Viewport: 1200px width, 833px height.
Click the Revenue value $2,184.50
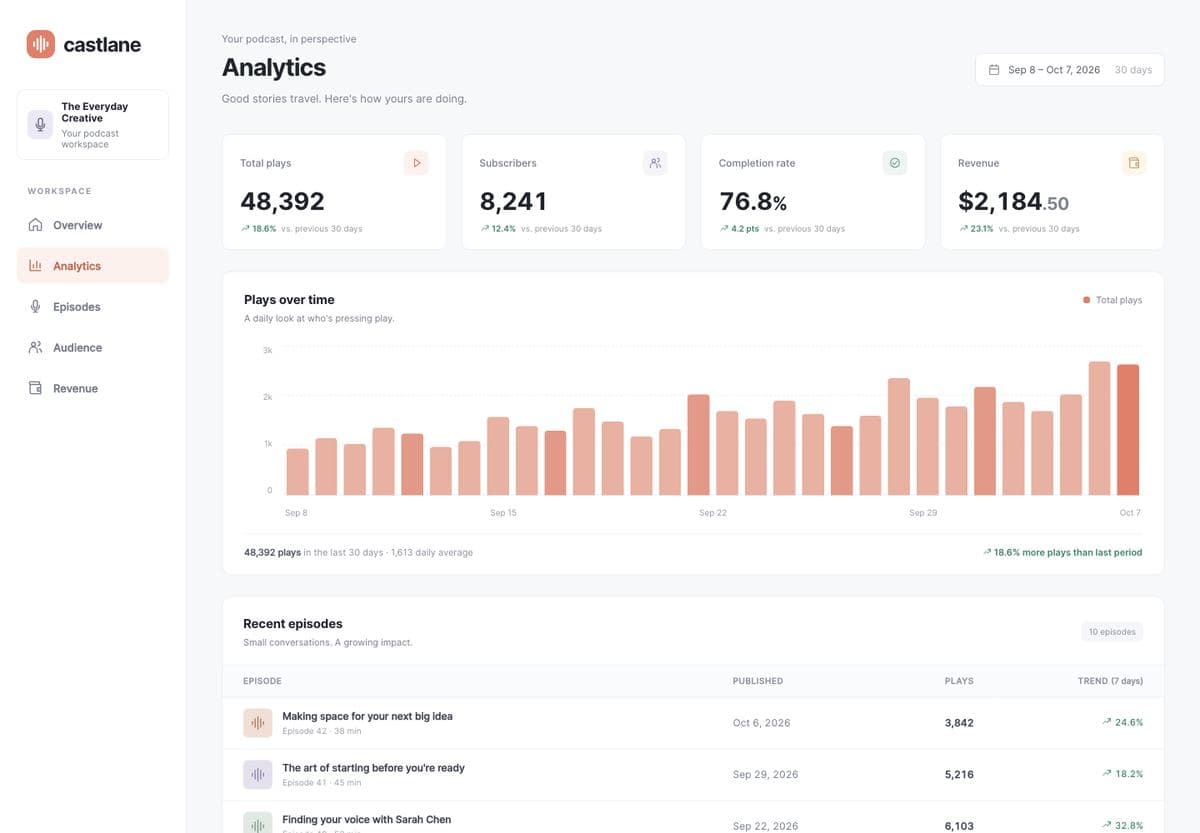1013,201
